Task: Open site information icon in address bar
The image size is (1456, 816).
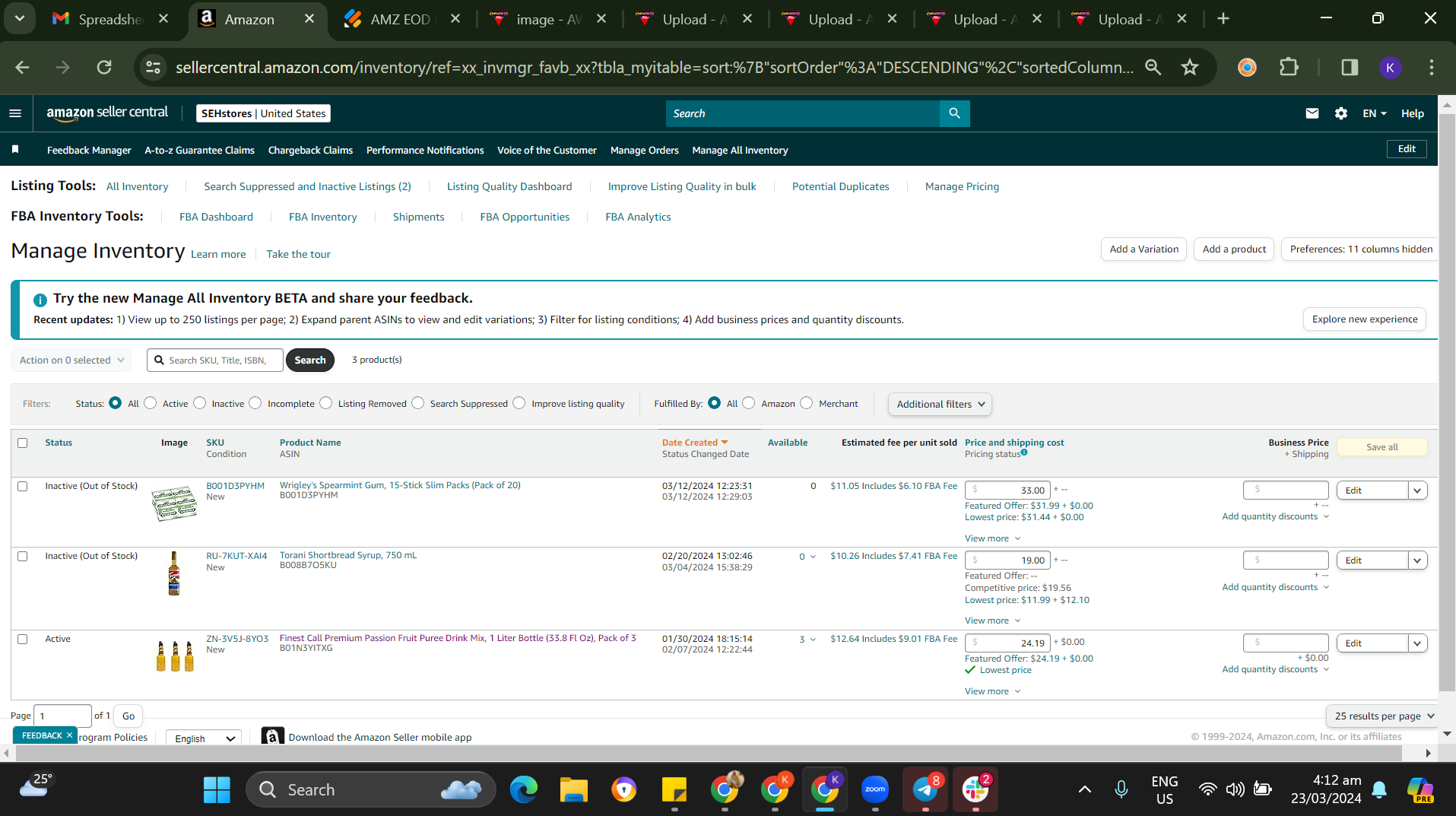Action: [153, 68]
